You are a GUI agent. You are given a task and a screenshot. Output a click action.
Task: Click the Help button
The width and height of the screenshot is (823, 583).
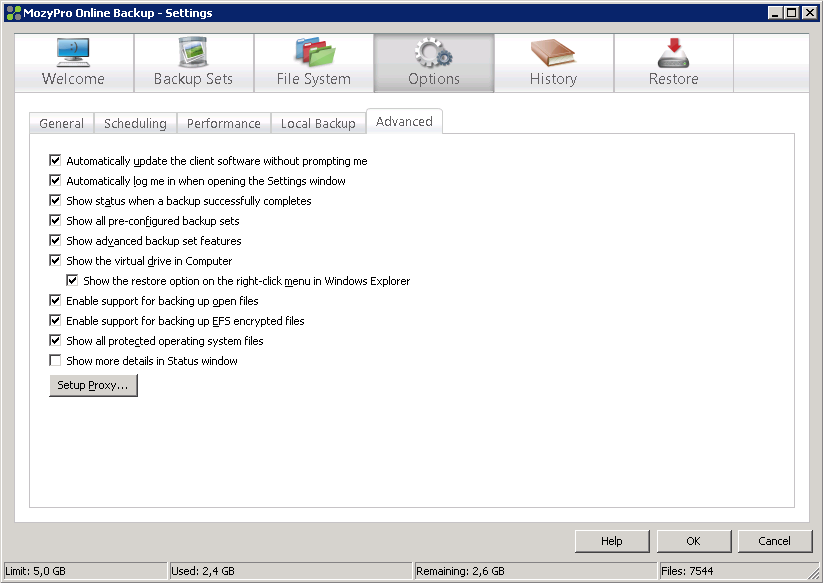coord(612,541)
